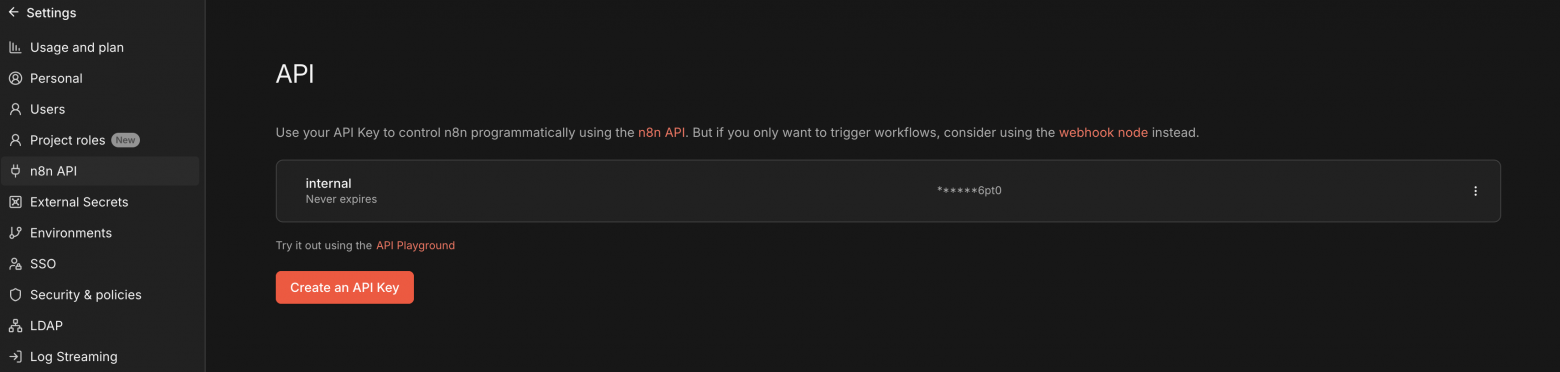Click the Log Streaming arrow icon
This screenshot has width=1560, height=372.
pos(15,357)
